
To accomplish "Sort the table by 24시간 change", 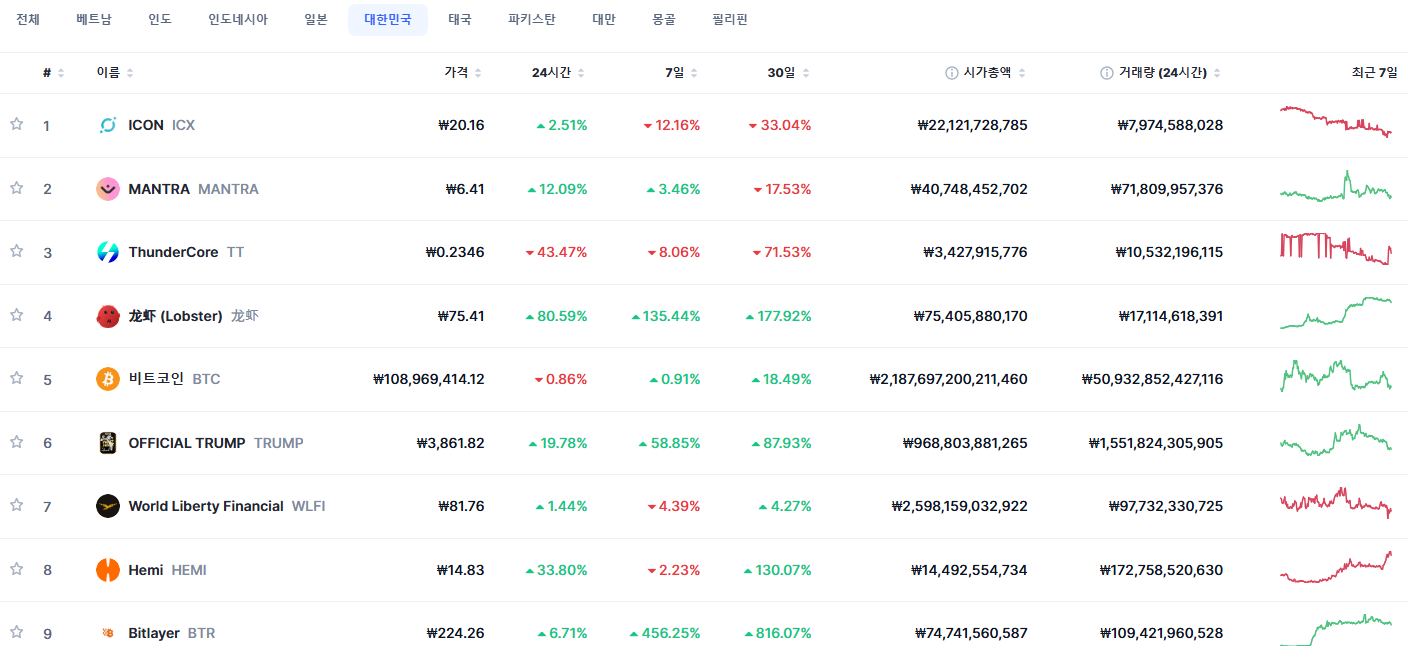I will pyautogui.click(x=558, y=73).
